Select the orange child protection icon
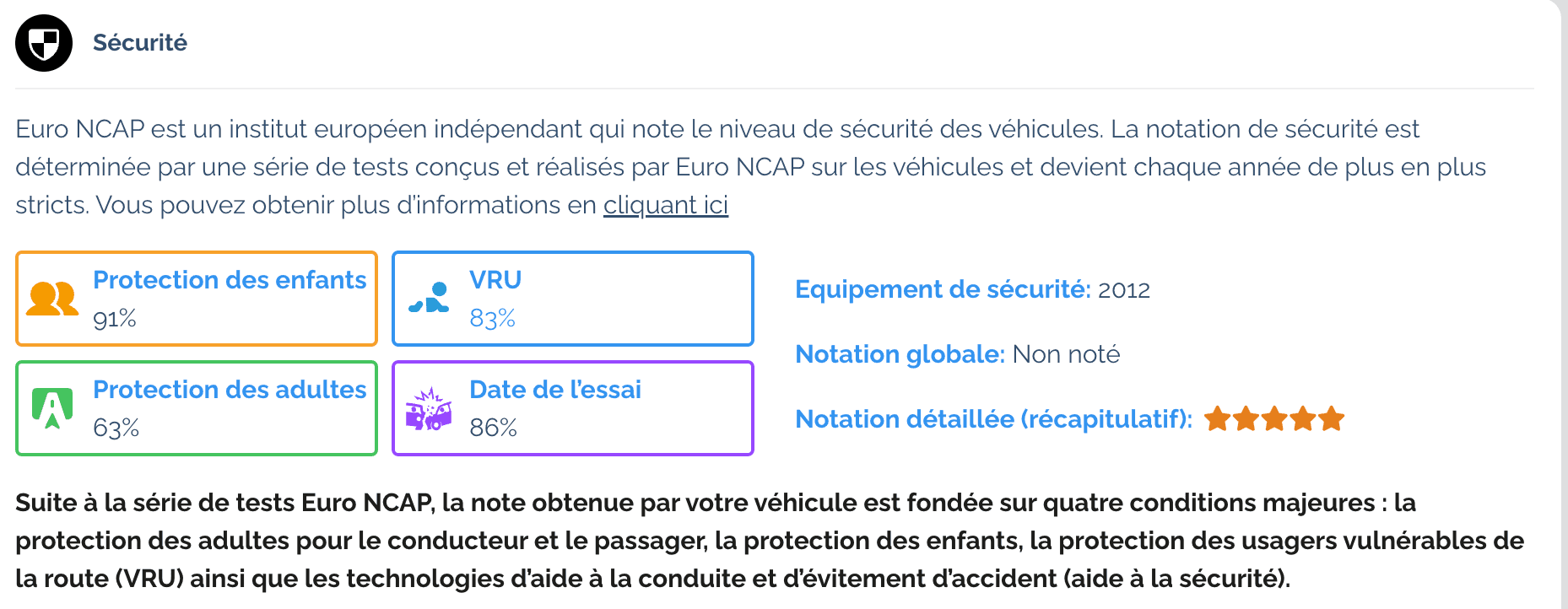 pyautogui.click(x=52, y=299)
